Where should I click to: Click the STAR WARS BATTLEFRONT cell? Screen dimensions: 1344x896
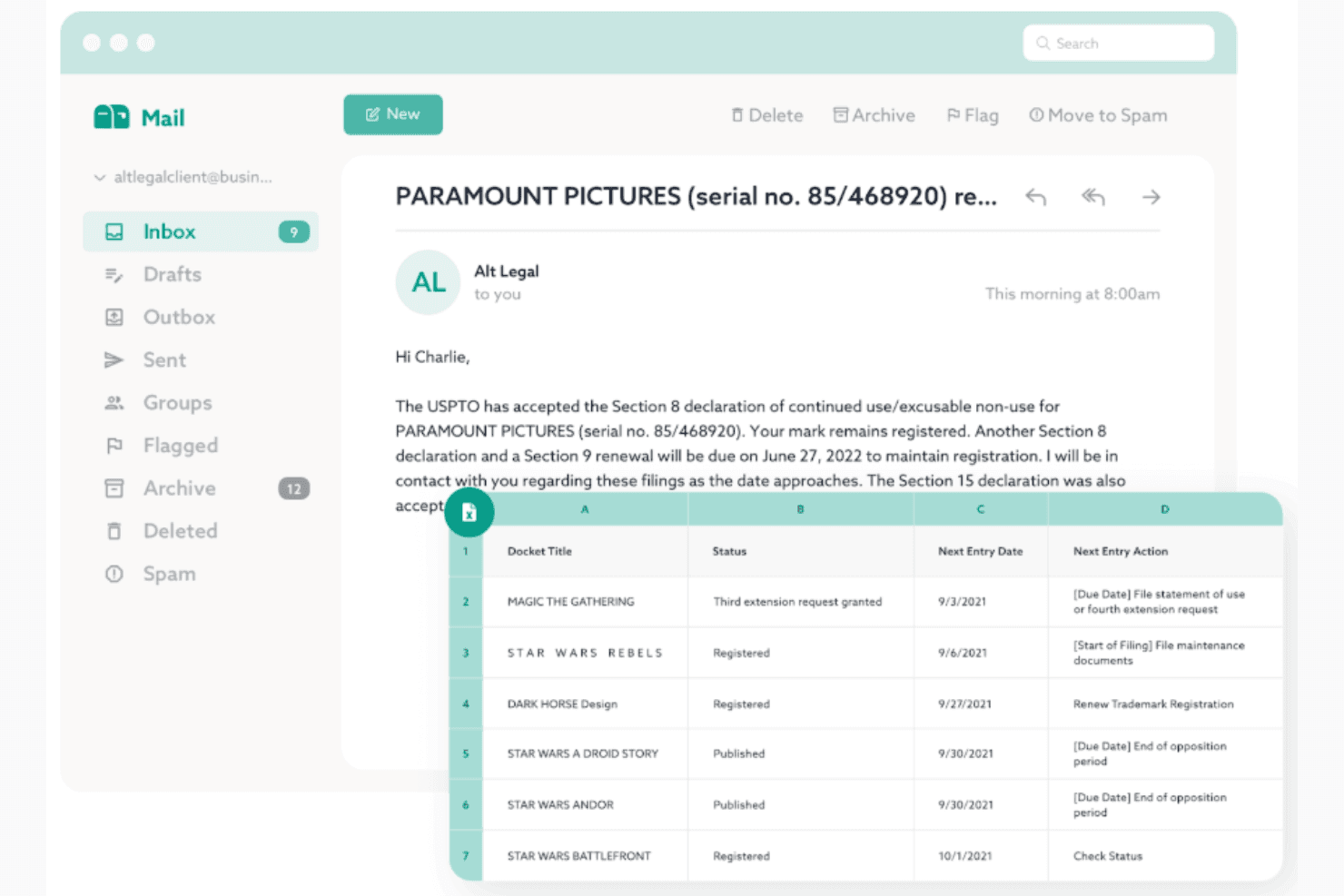click(585, 856)
